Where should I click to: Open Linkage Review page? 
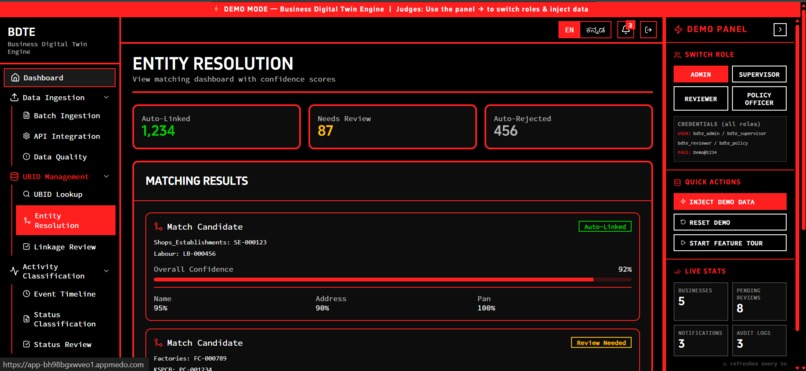tap(66, 247)
